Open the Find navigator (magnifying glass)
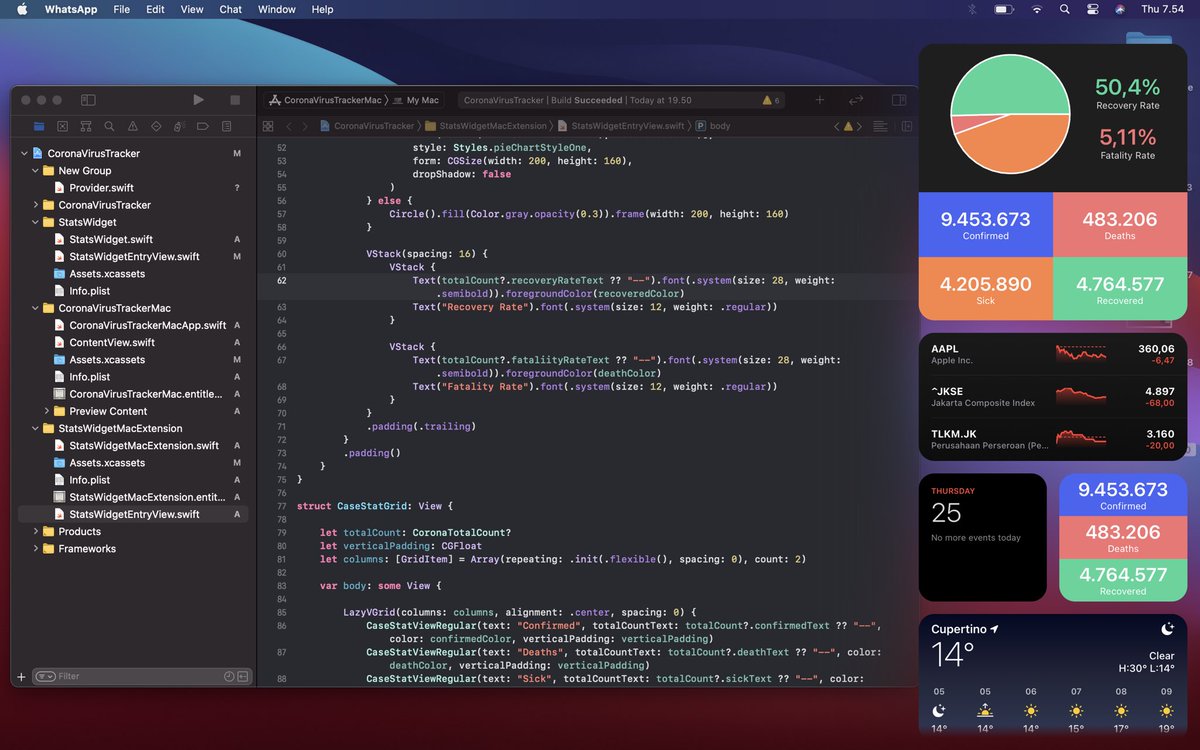The height and width of the screenshot is (750, 1200). (110, 125)
